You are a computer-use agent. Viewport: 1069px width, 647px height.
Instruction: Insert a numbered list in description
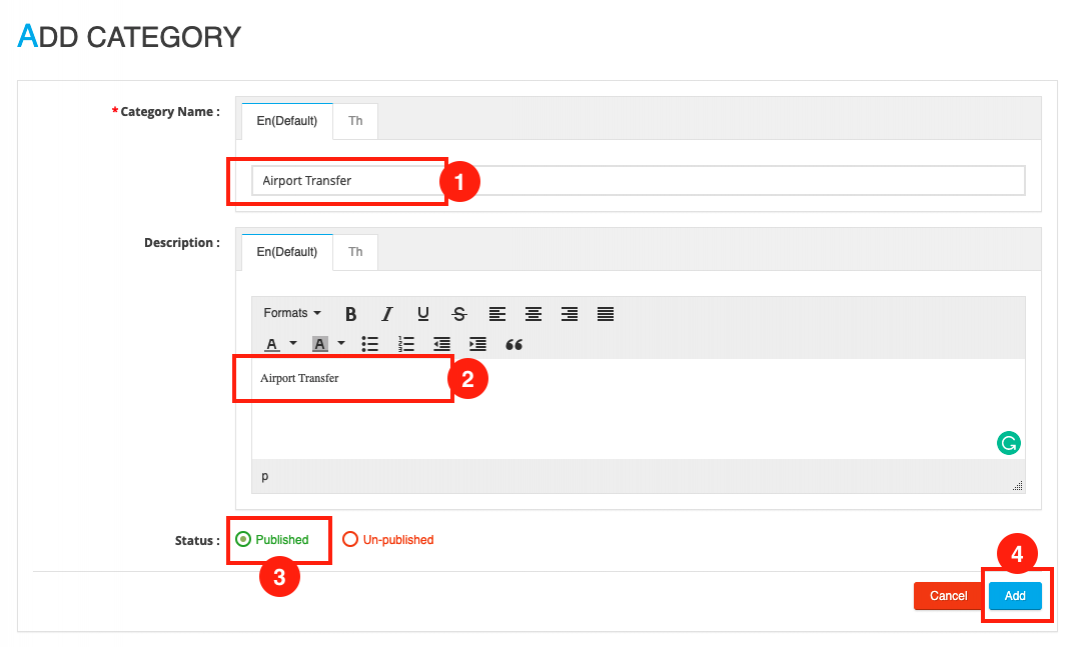coord(406,344)
